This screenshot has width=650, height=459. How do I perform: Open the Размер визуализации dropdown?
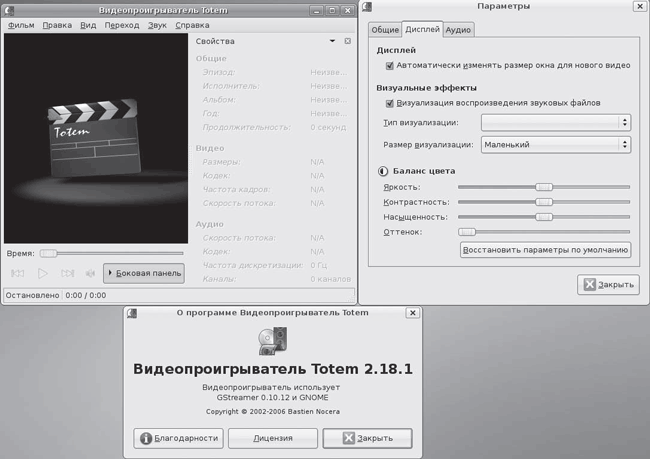(x=555, y=144)
